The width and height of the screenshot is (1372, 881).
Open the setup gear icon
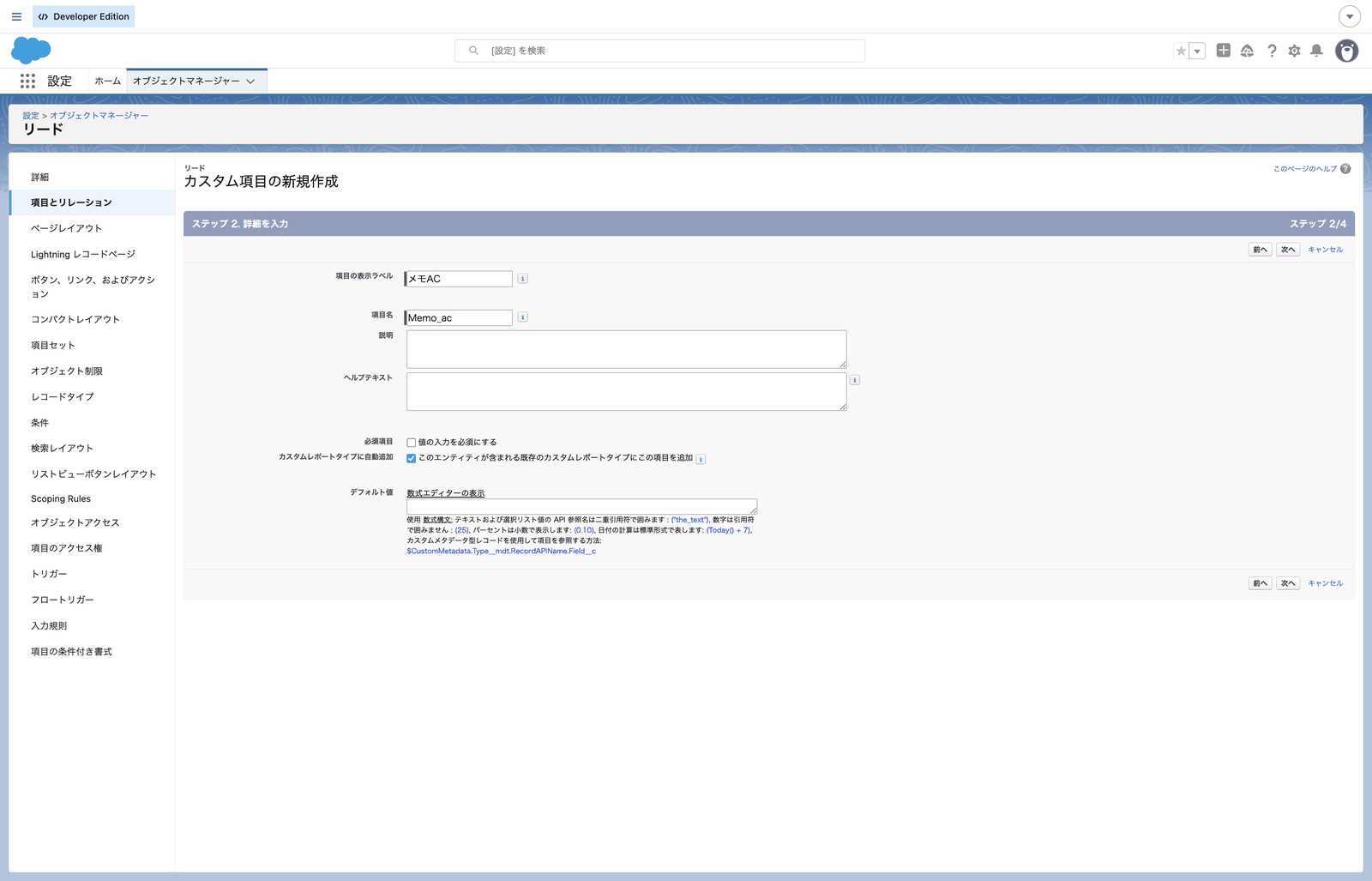coord(1294,51)
